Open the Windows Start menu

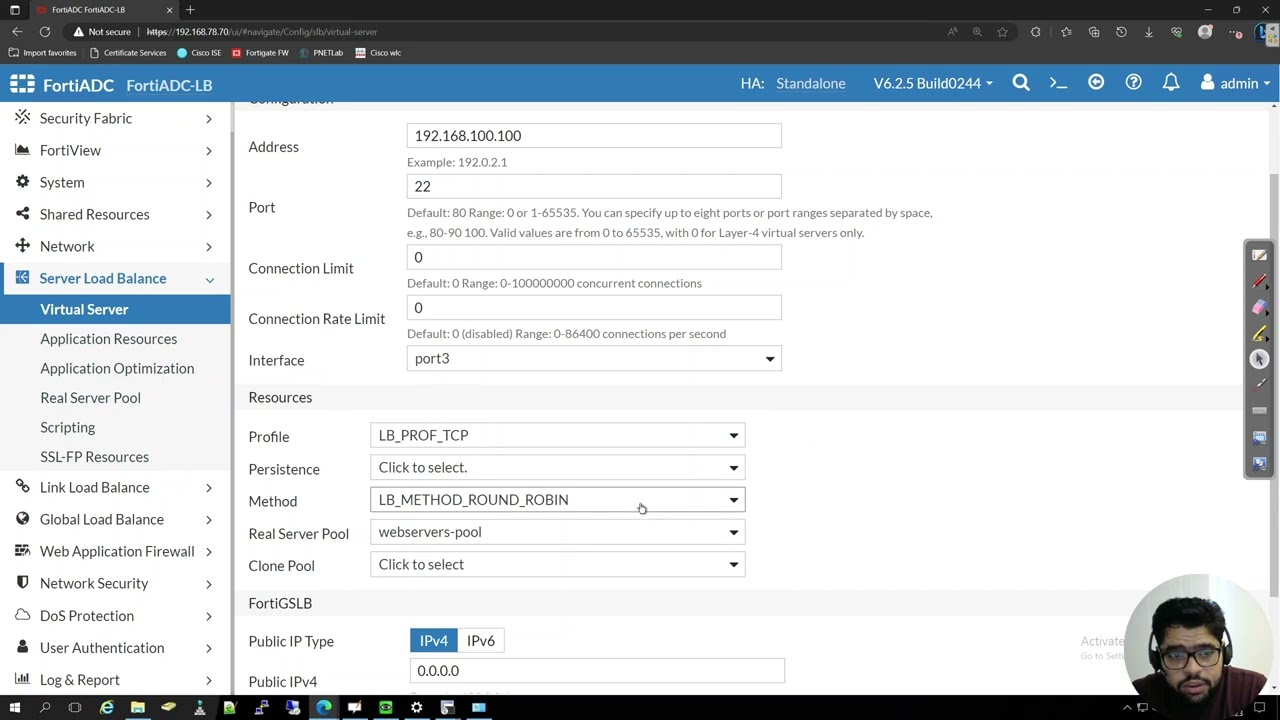click(14, 708)
